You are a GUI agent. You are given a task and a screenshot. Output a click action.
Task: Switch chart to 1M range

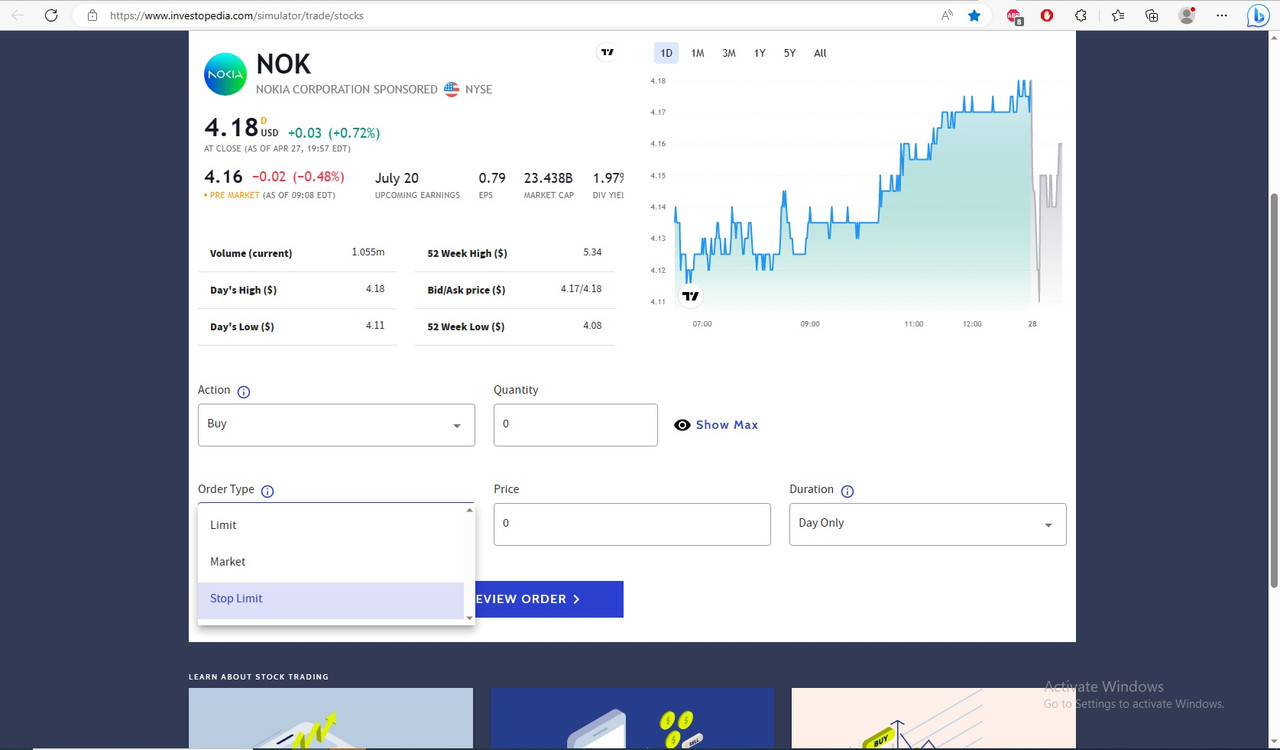point(698,53)
